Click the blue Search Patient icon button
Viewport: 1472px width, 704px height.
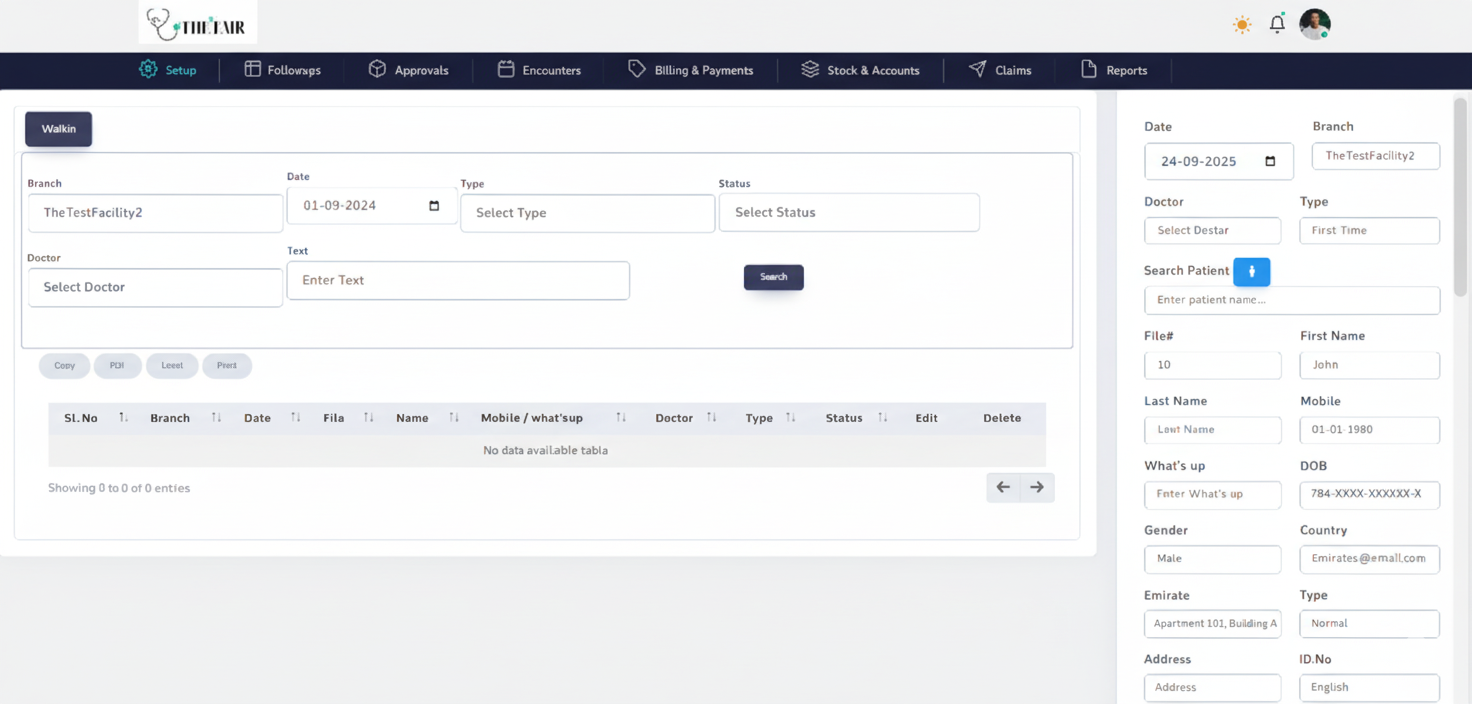click(x=1251, y=271)
